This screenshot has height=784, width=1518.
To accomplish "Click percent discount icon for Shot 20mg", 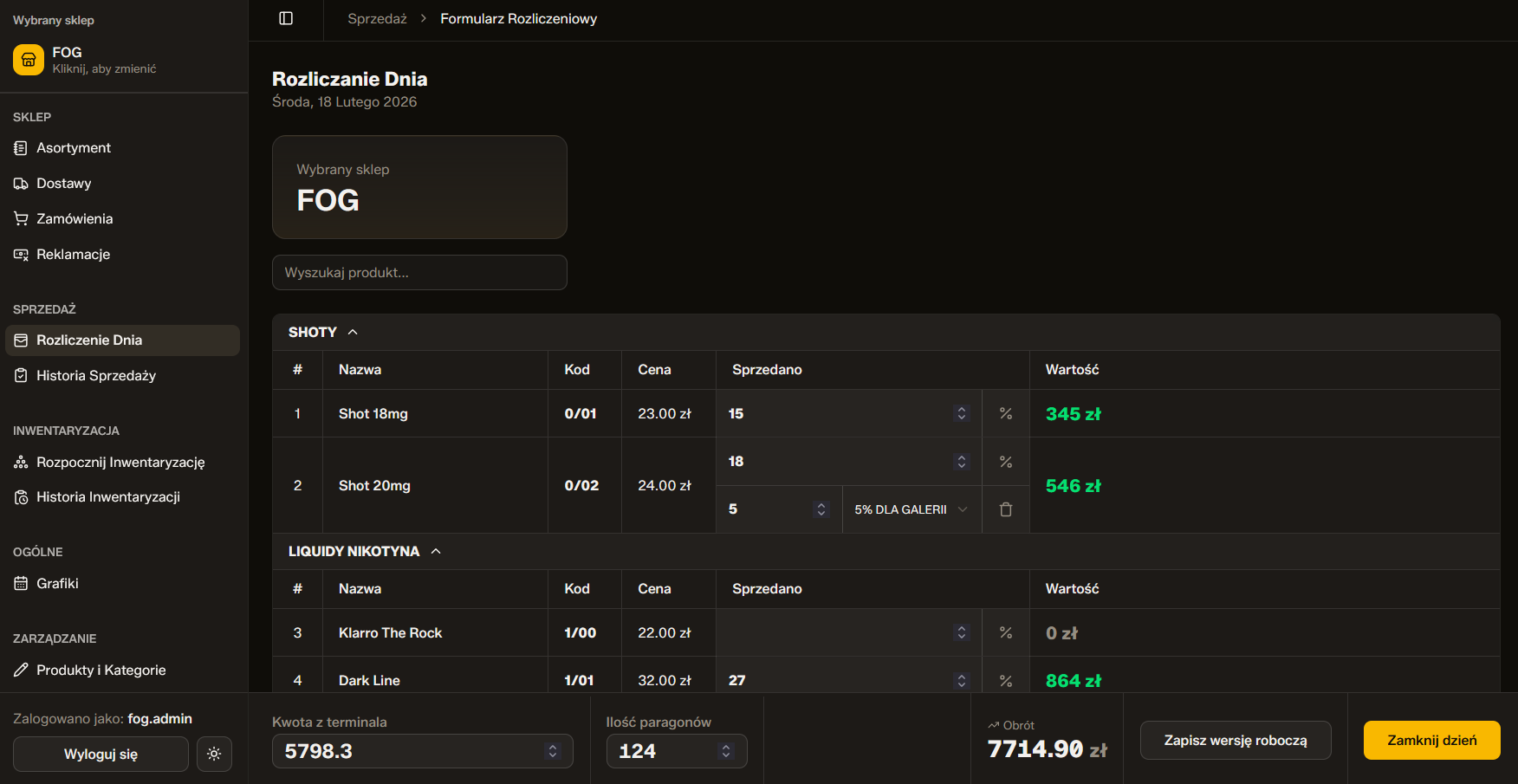I will pos(1005,462).
